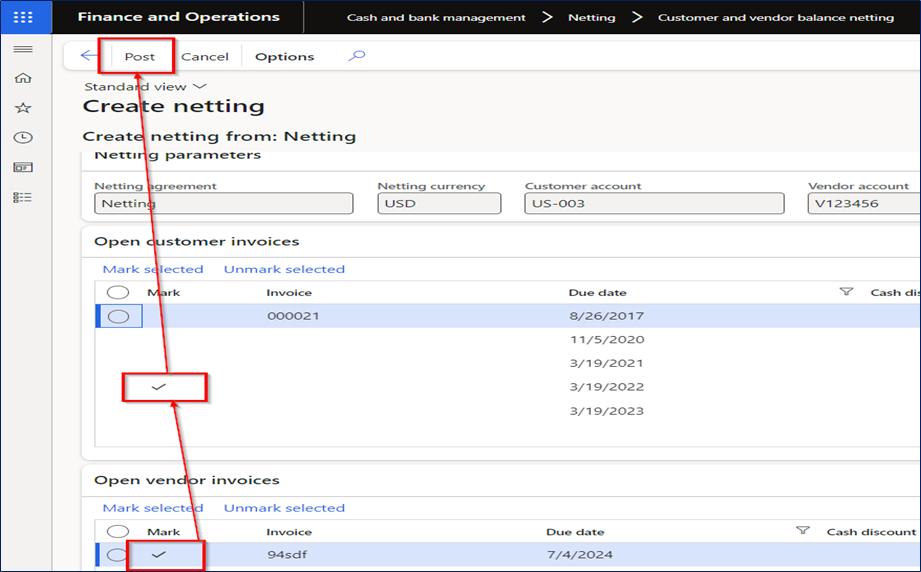The image size is (921, 572).
Task: Go to the Home icon in sidebar
Action: tap(23, 78)
